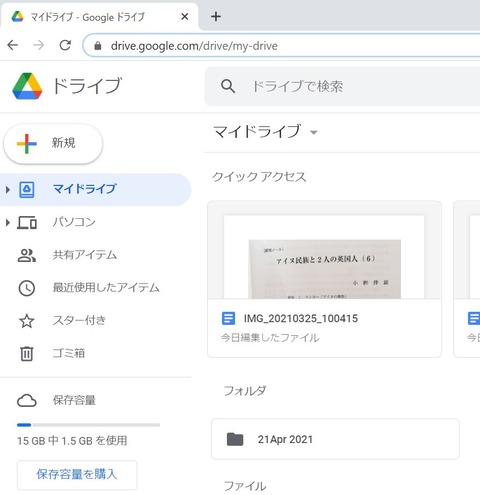
Task: Select マイドライブ in the sidebar
Action: tap(95, 189)
